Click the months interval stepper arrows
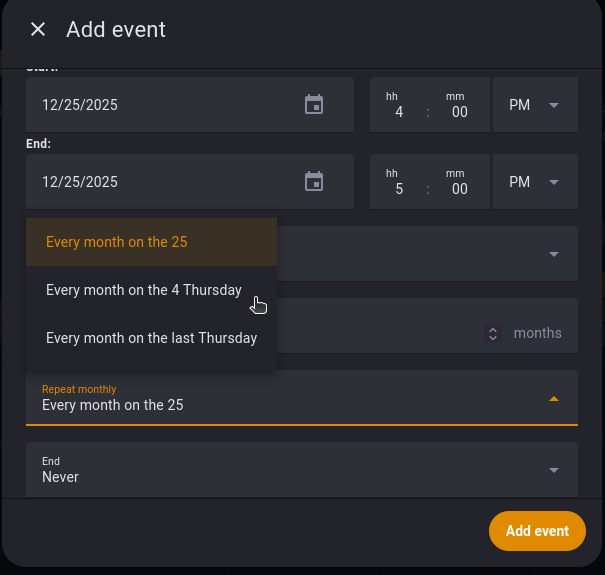The width and height of the screenshot is (605, 575). [492, 334]
